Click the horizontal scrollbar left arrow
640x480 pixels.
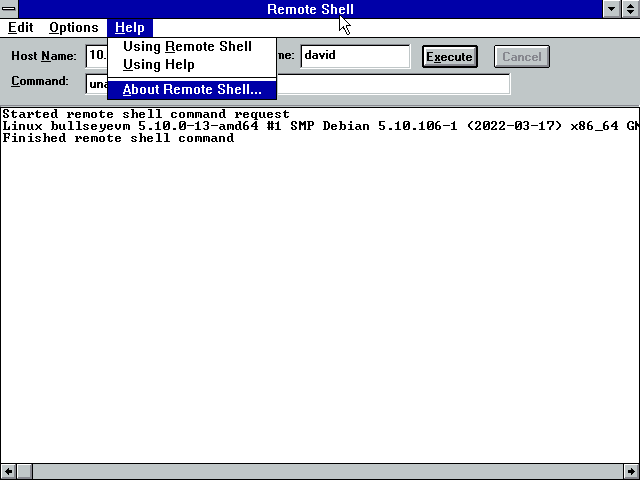point(8,471)
